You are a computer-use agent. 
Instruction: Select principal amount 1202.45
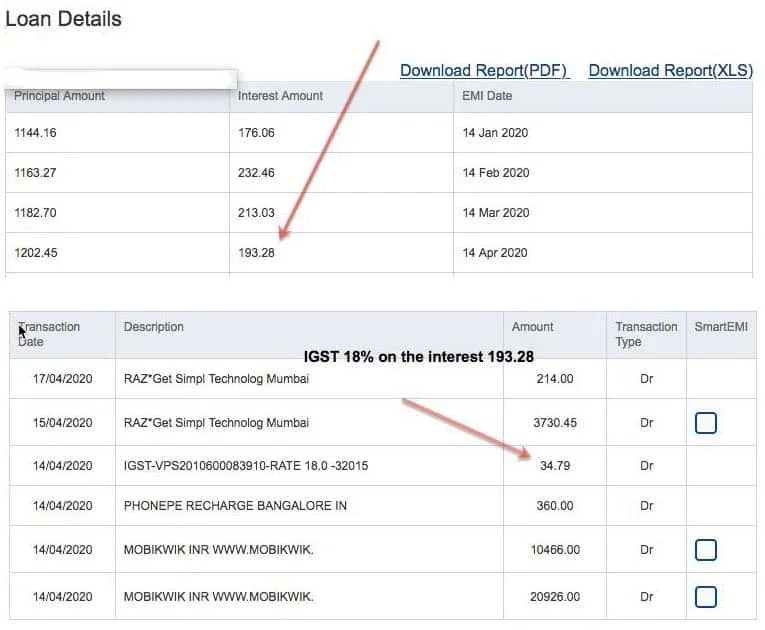tap(36, 253)
